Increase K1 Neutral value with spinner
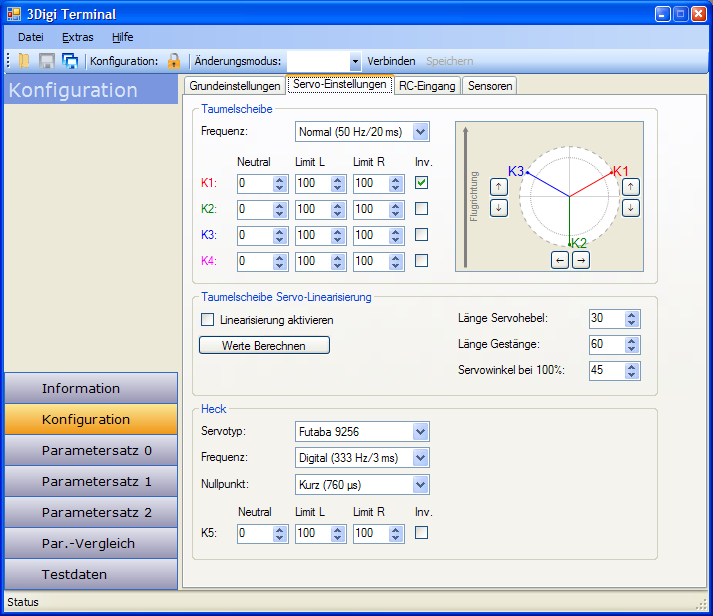 pyautogui.click(x=279, y=180)
